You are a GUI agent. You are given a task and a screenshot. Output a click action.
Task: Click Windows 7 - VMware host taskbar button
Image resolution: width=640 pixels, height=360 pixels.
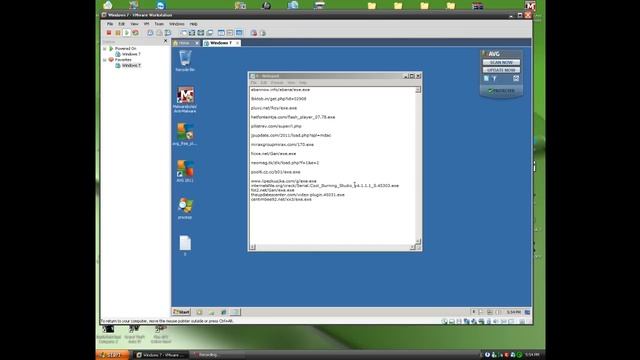[162, 355]
